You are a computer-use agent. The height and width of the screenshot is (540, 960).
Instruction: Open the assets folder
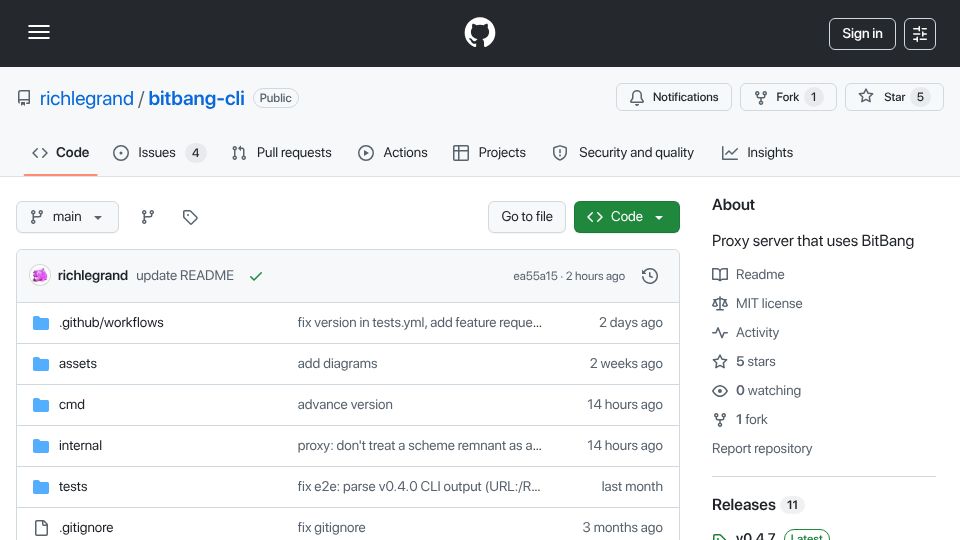point(78,364)
